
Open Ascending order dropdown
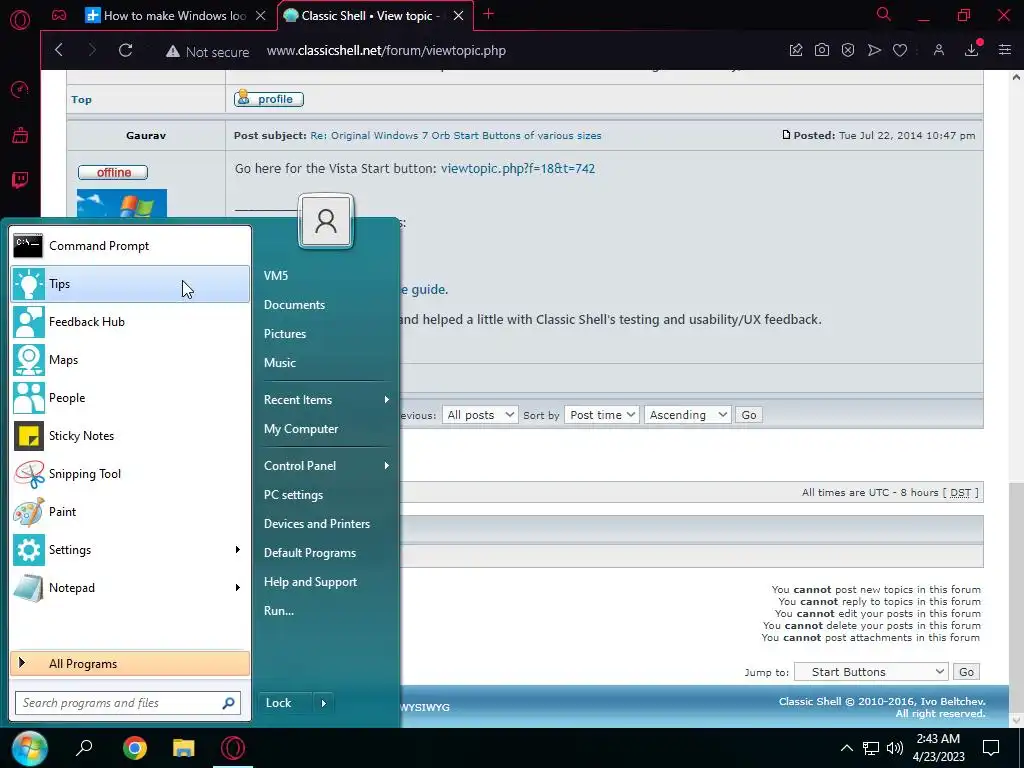[687, 415]
